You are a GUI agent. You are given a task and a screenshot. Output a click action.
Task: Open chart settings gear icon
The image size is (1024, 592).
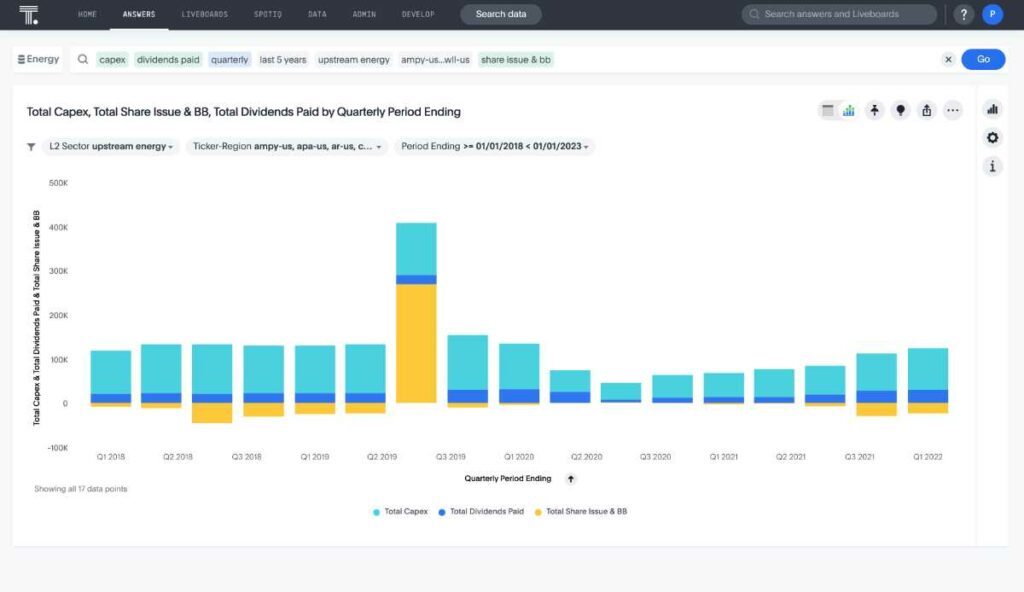point(993,138)
